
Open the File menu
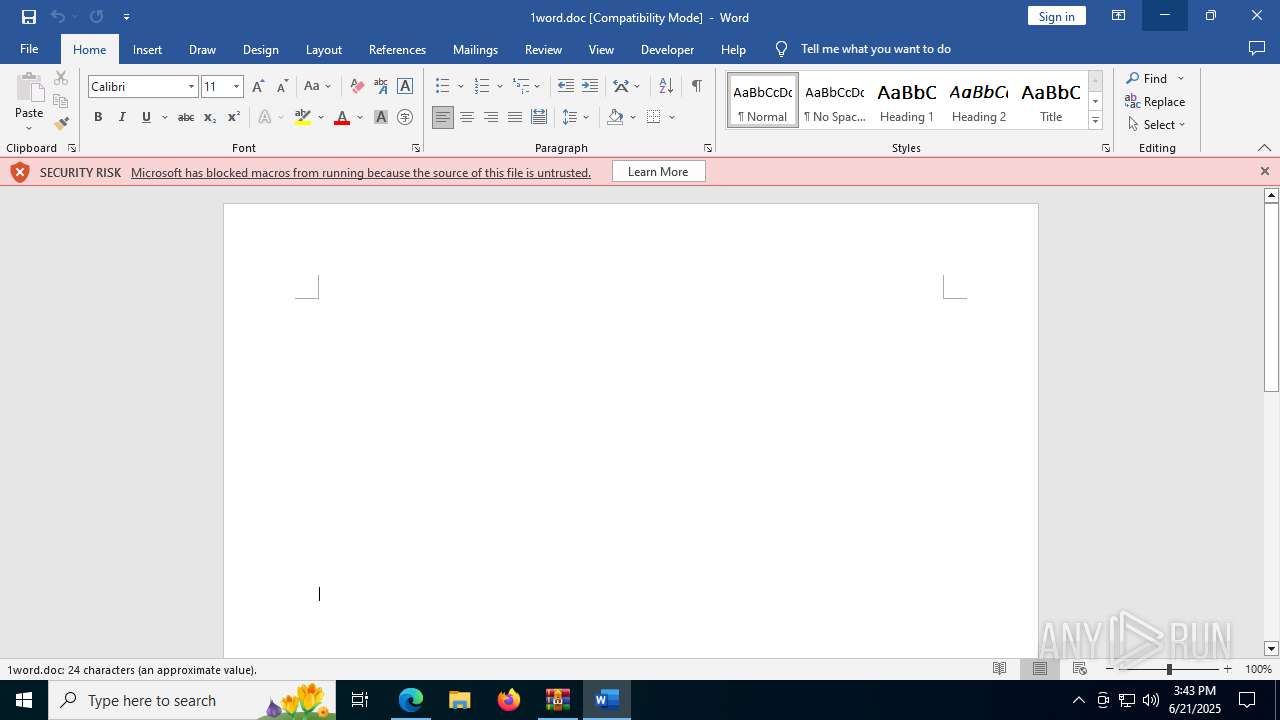29,49
